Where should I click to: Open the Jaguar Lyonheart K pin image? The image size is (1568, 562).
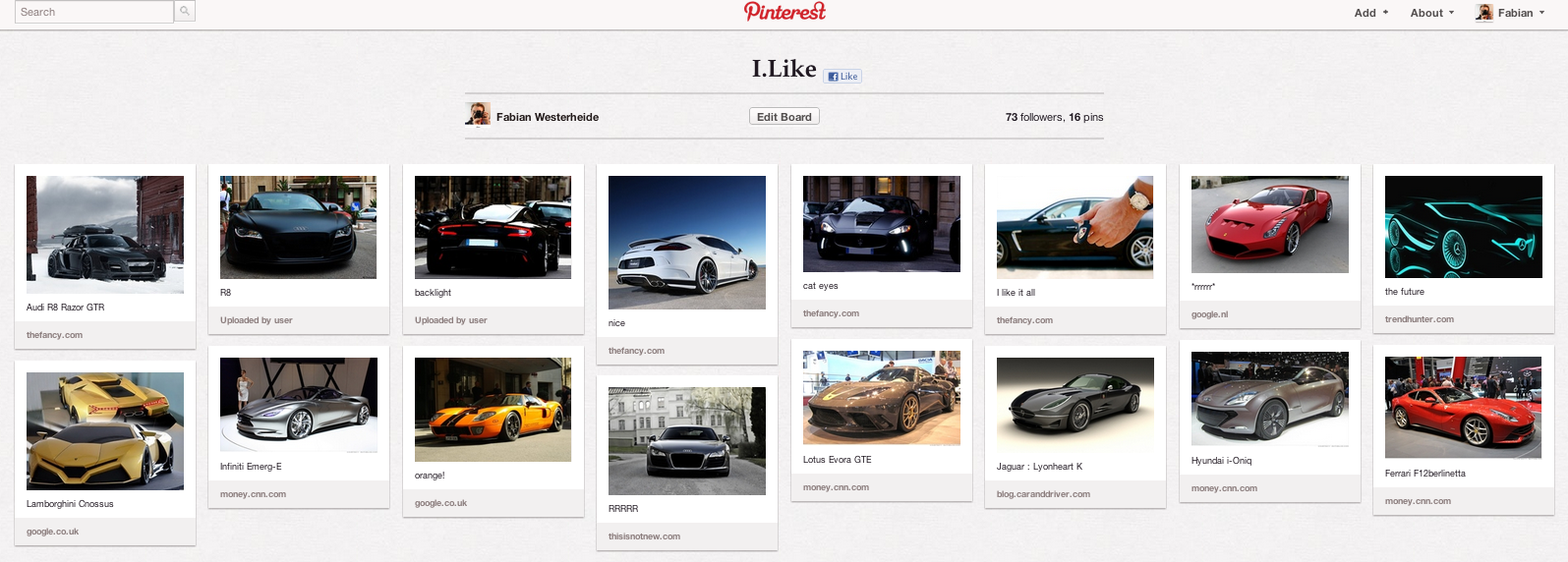(1075, 405)
